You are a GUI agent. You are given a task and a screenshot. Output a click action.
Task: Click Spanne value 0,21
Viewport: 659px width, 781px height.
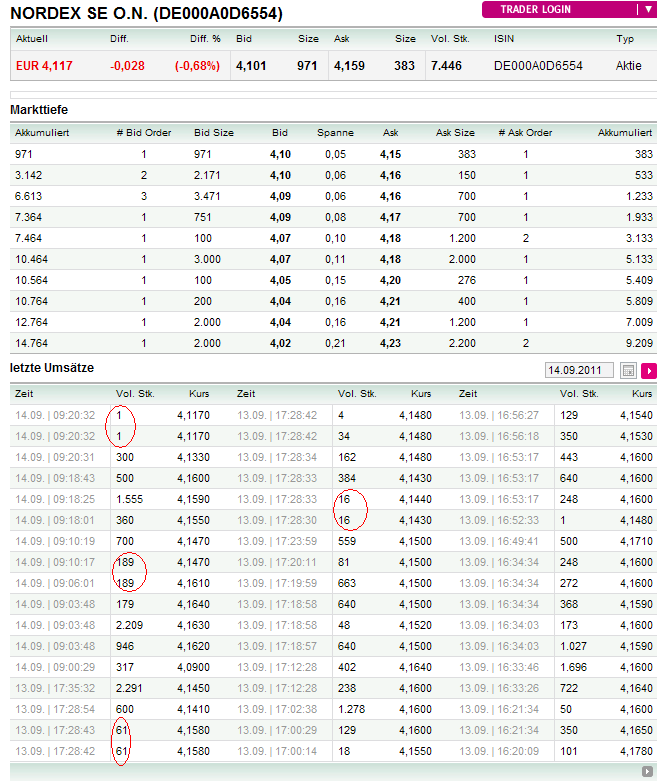(335, 343)
